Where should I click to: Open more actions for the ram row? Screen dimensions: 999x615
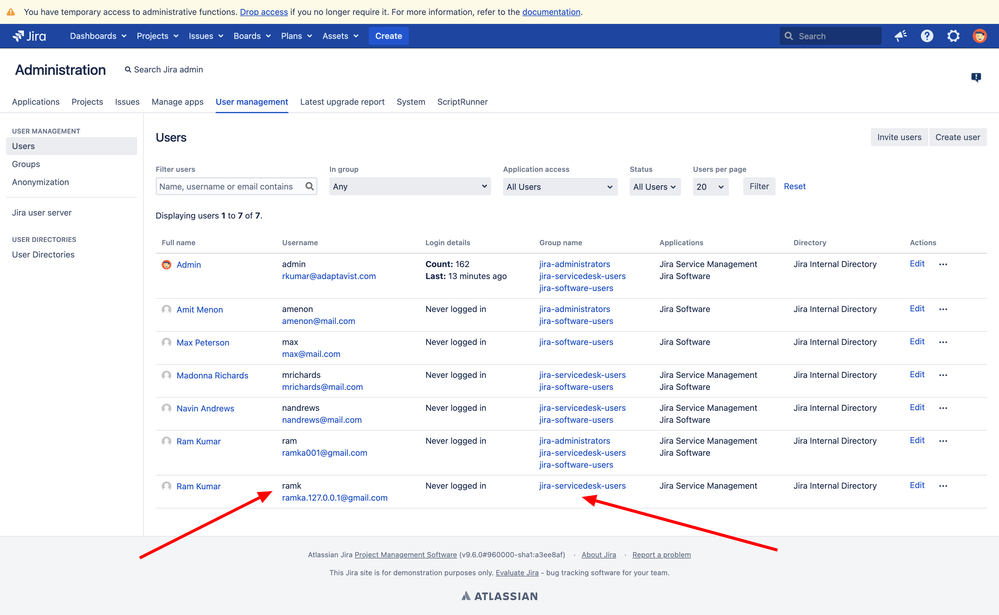click(x=943, y=441)
